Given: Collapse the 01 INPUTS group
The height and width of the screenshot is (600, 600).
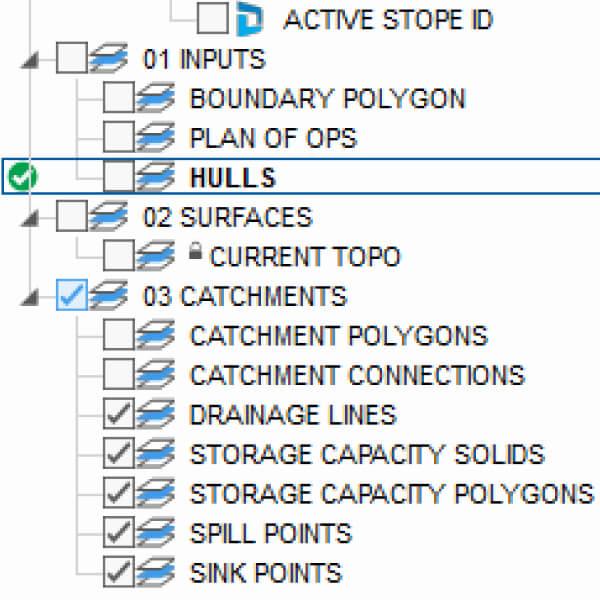Looking at the screenshot, I should 30,60.
